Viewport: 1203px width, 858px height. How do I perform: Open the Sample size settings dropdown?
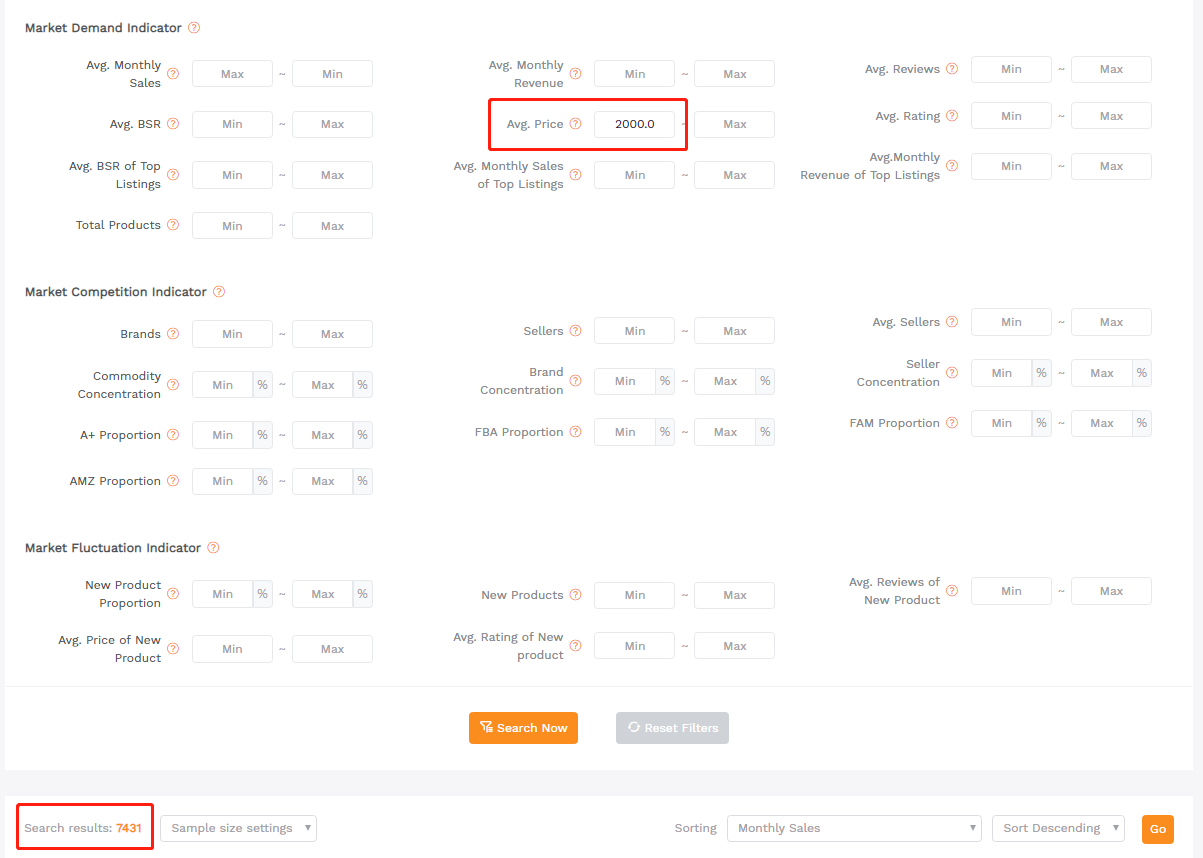pos(238,828)
